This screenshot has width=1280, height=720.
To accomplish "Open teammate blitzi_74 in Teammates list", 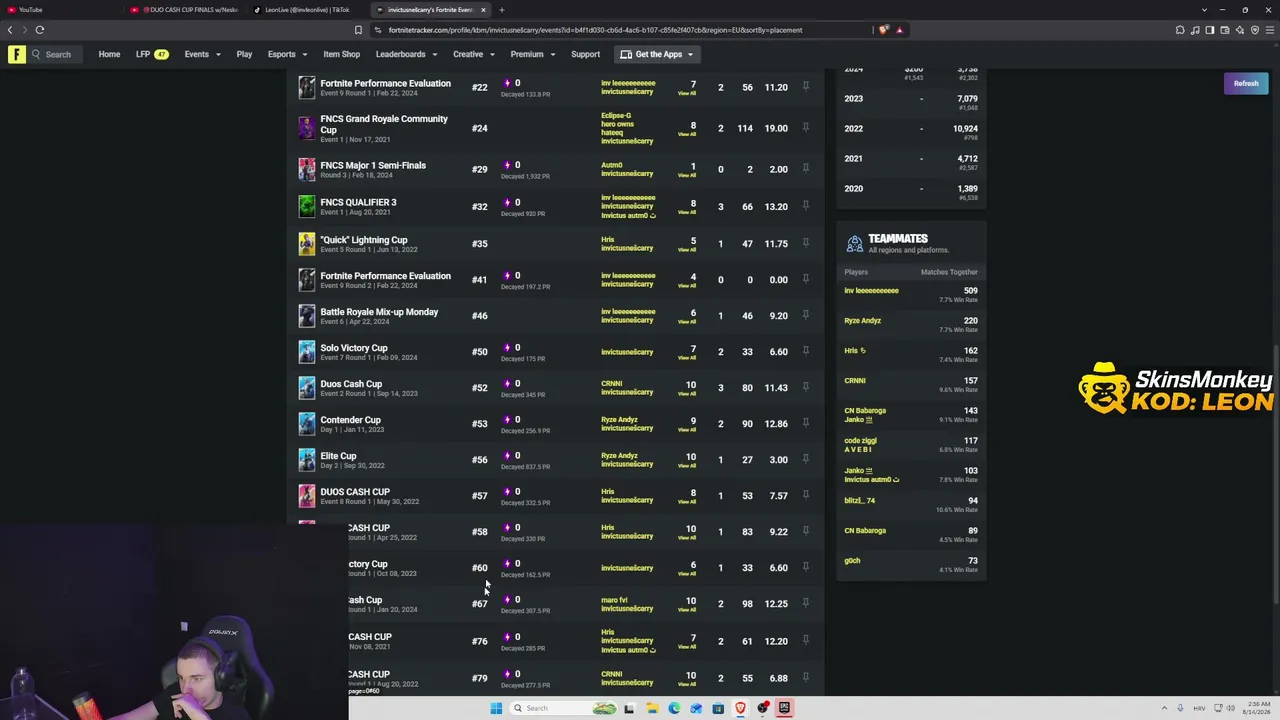I will click(x=859, y=501).
